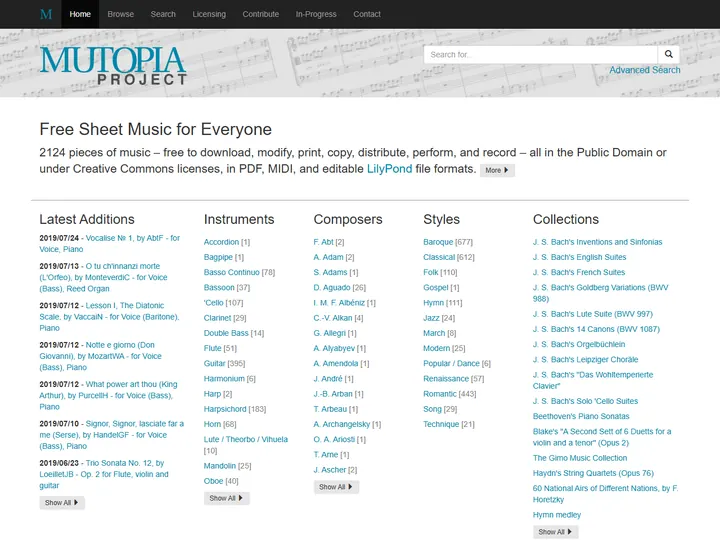Select composer A. Archangelsky

(342, 424)
